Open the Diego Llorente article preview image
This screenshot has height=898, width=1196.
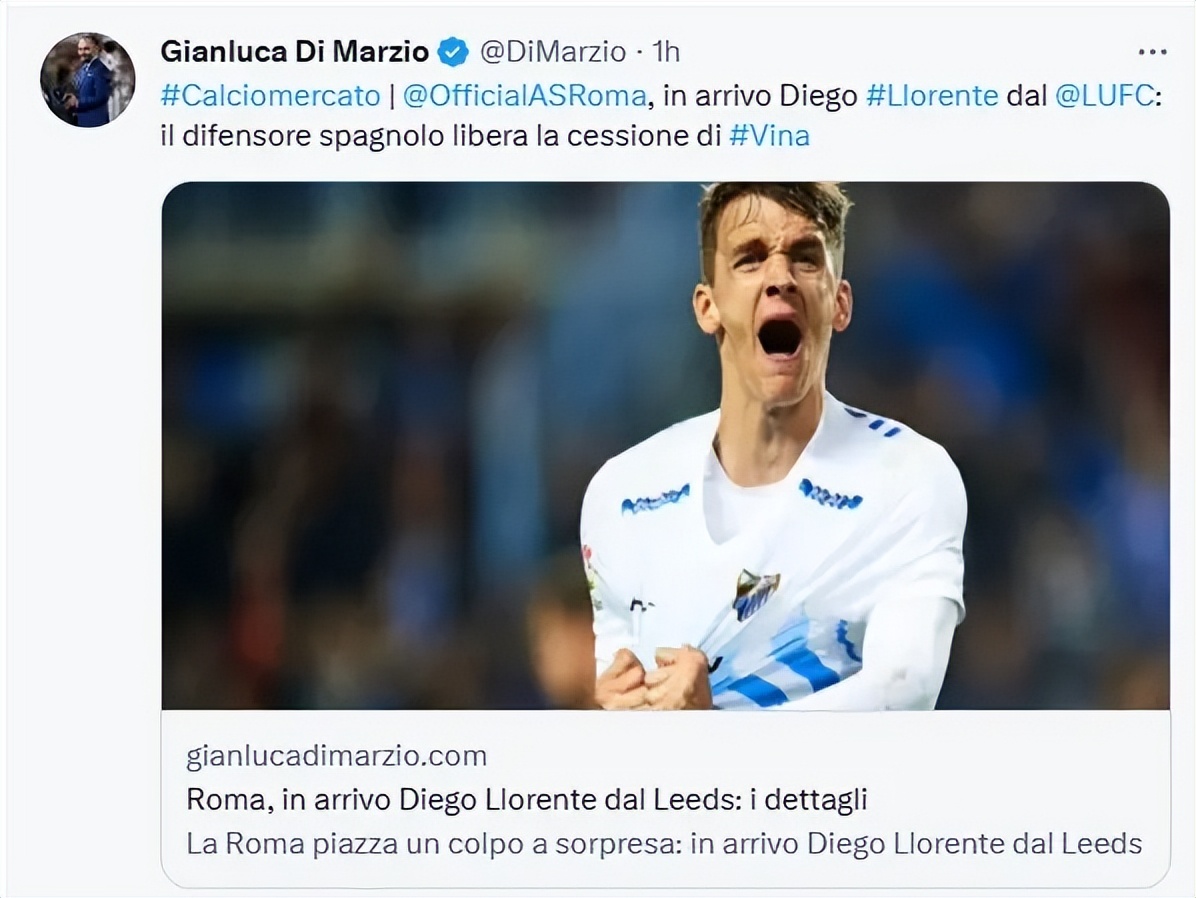(665, 446)
